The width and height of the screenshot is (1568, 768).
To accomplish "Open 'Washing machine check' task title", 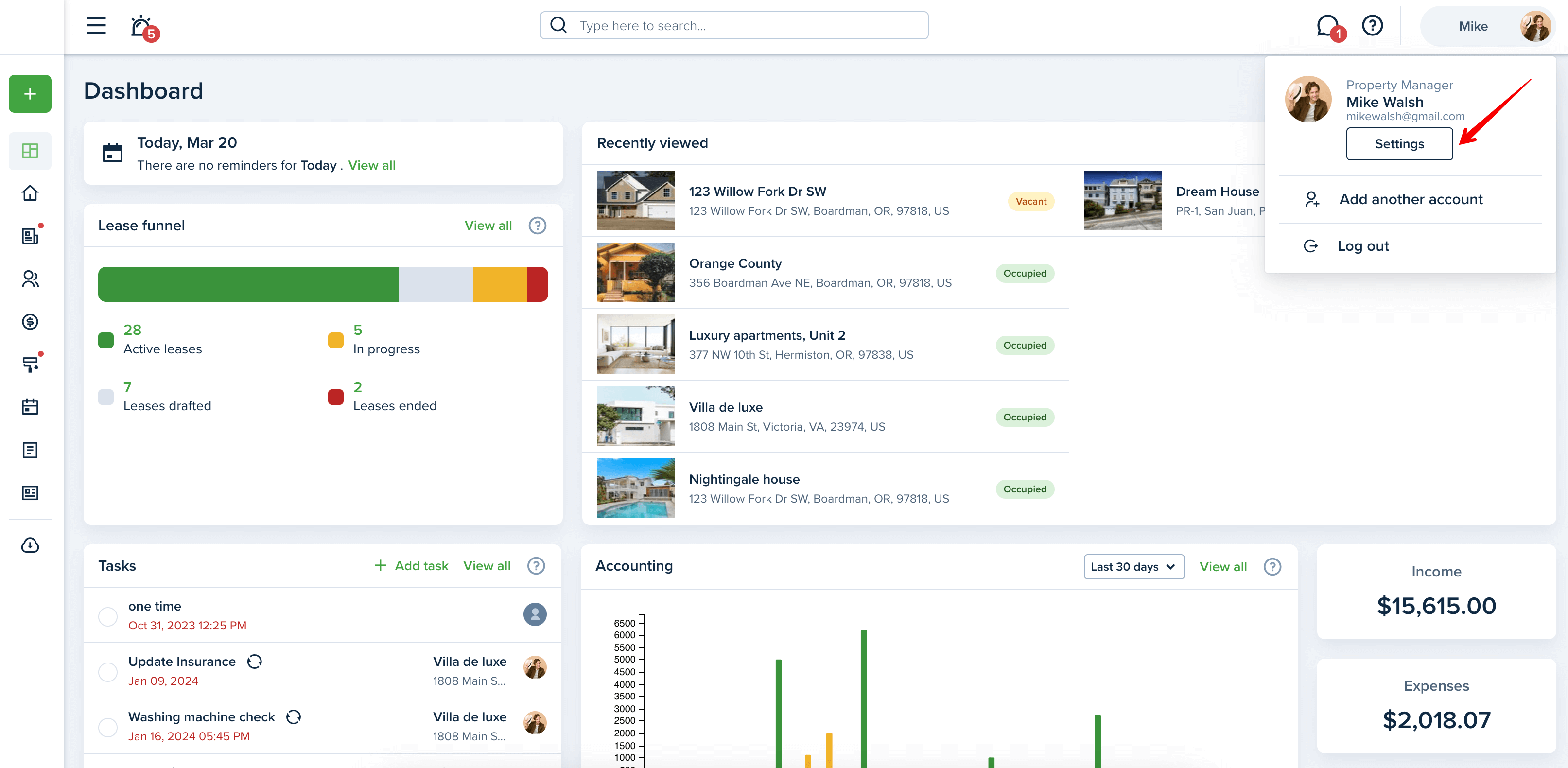I will [202, 717].
